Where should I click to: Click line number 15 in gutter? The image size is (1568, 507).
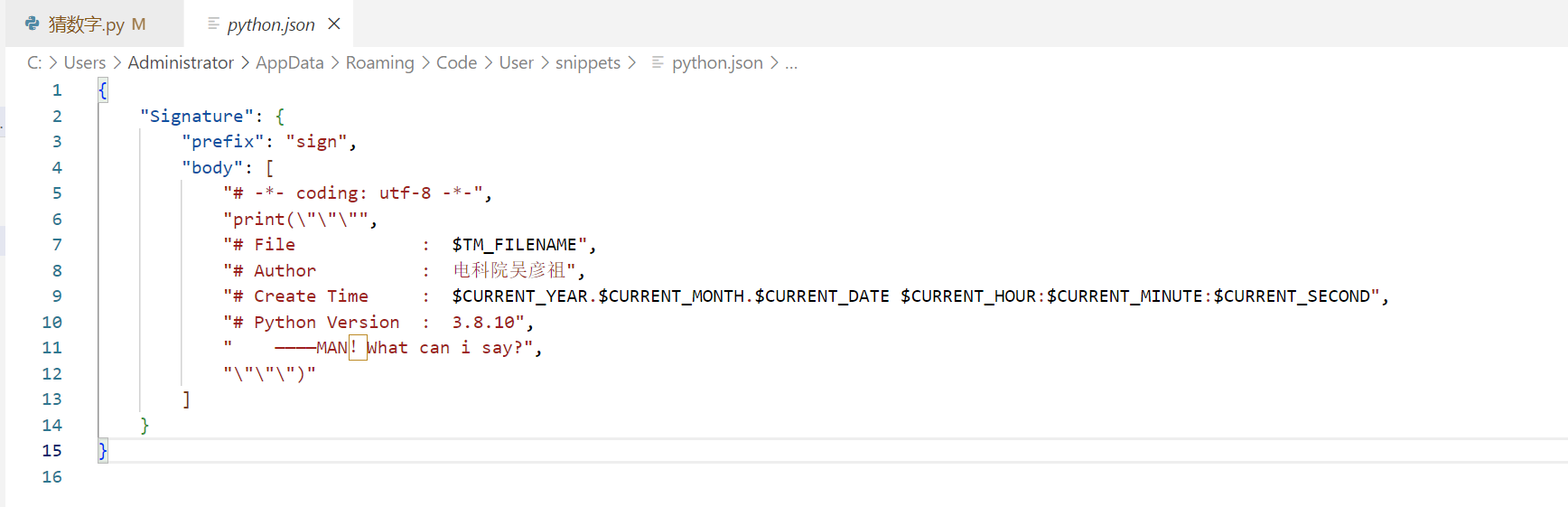click(x=52, y=451)
